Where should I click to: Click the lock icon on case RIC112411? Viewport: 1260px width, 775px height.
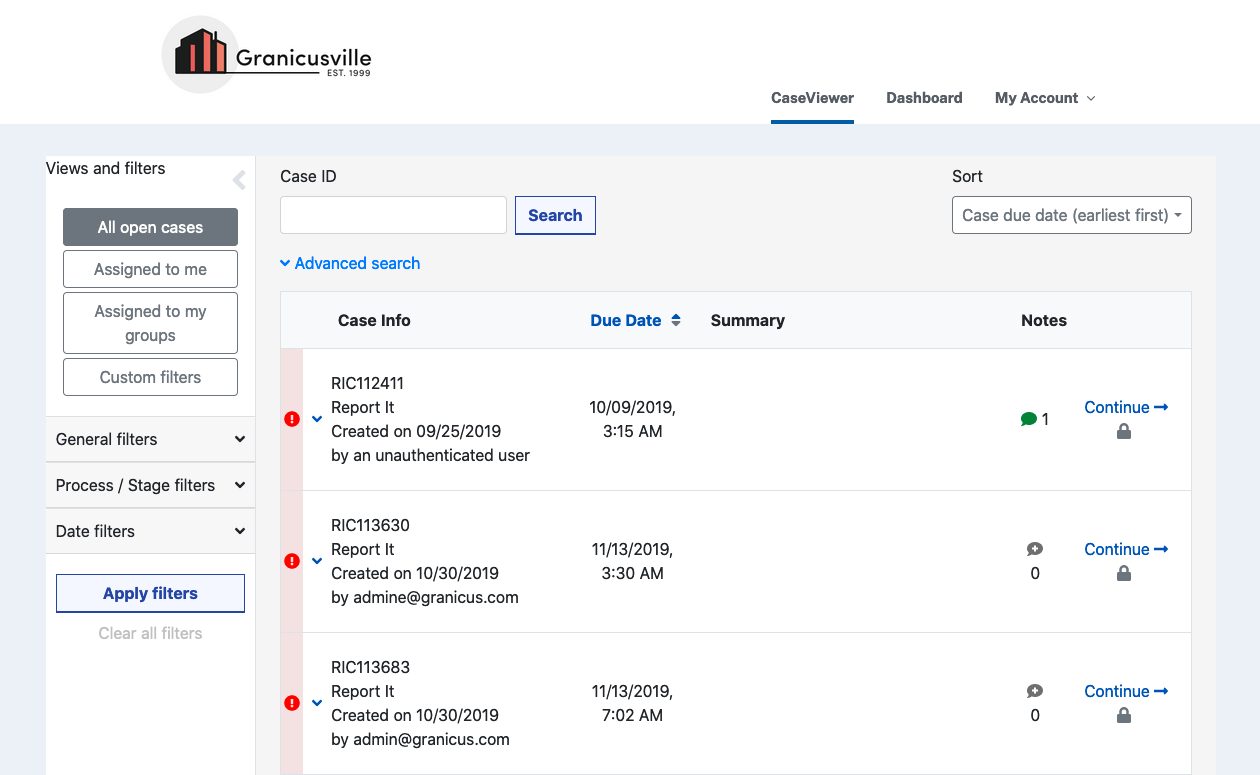(1124, 431)
